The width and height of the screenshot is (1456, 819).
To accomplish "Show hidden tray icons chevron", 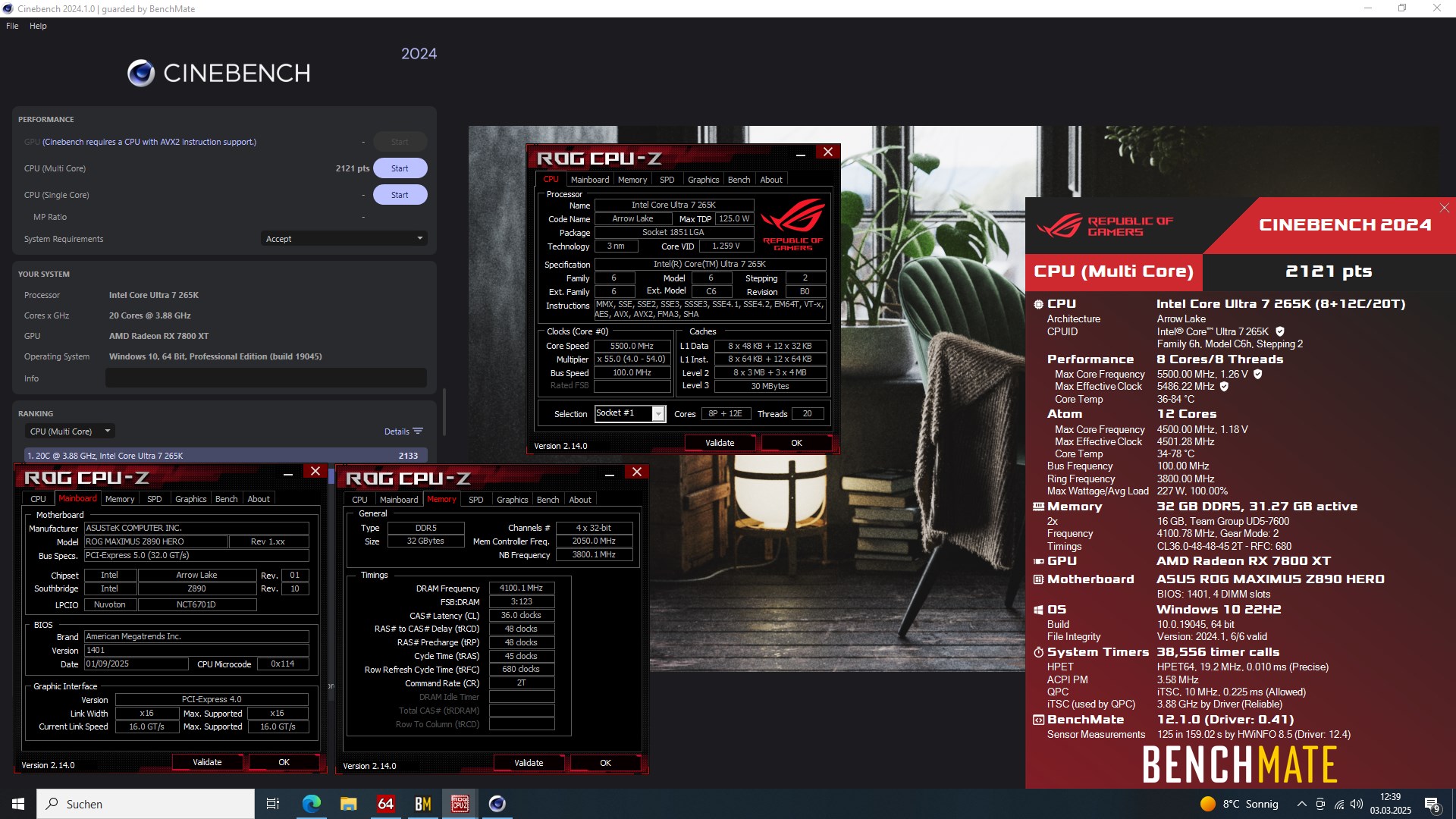I will (1302, 804).
